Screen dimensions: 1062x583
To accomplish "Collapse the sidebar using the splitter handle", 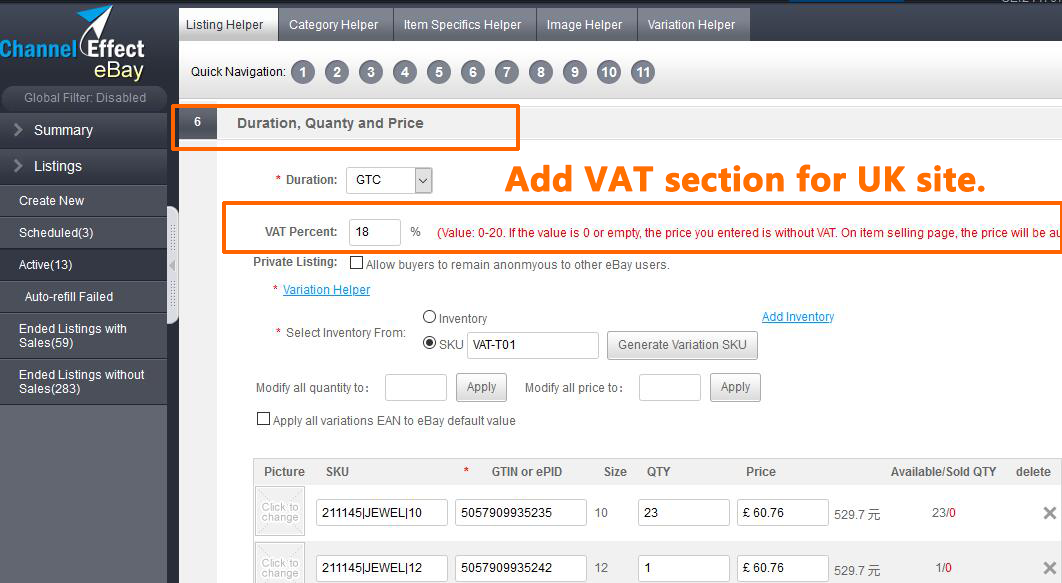I will click(x=172, y=265).
